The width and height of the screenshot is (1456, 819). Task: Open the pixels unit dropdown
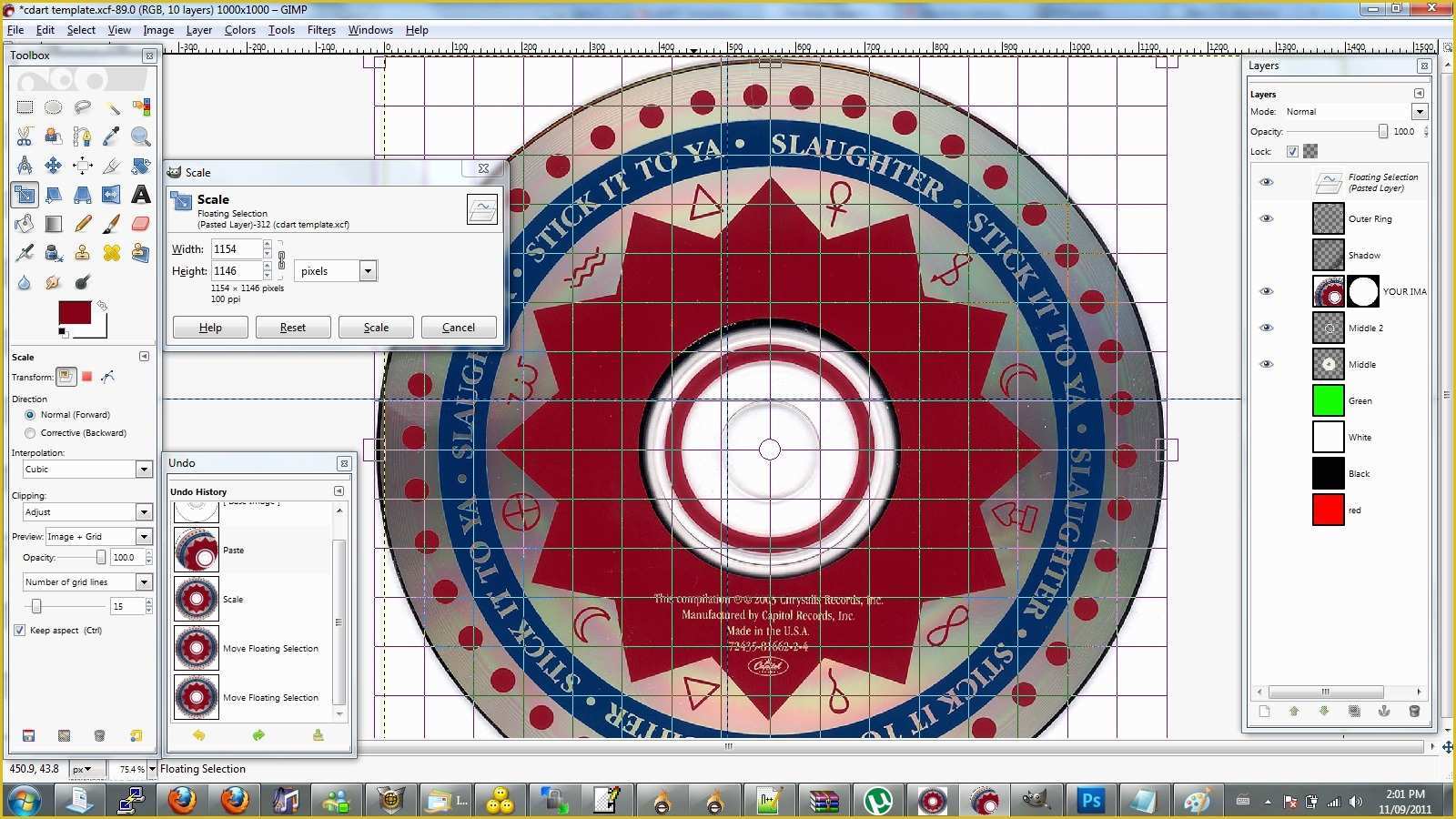(335, 271)
